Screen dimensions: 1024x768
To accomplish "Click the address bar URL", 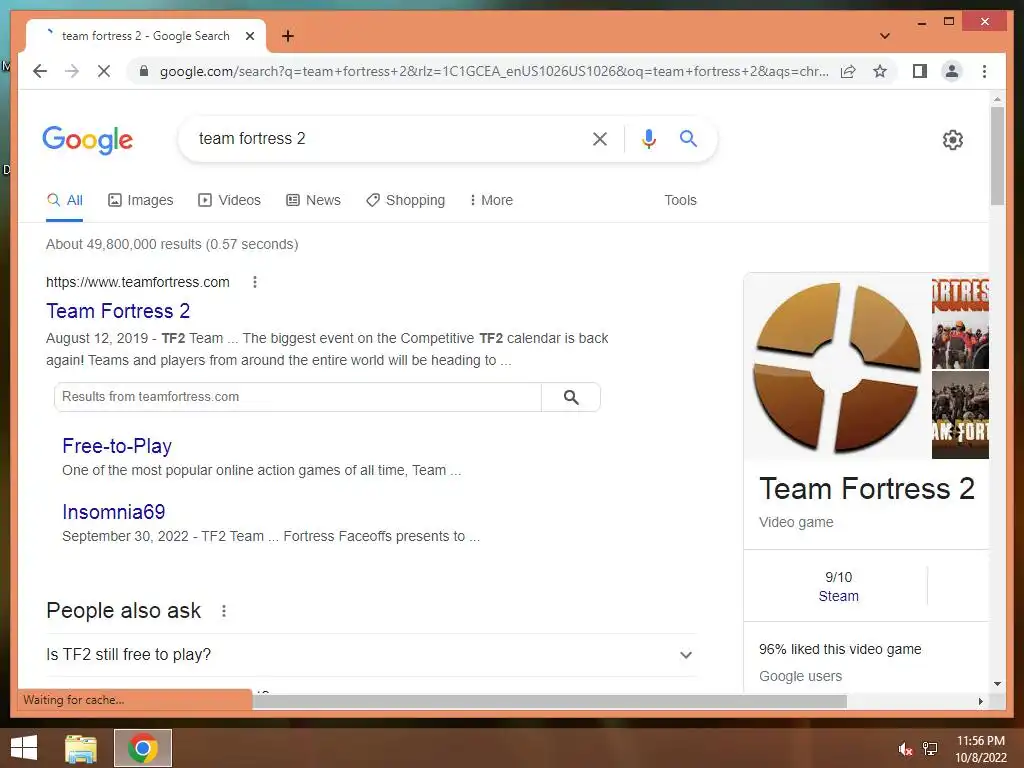I will pyautogui.click(x=494, y=71).
